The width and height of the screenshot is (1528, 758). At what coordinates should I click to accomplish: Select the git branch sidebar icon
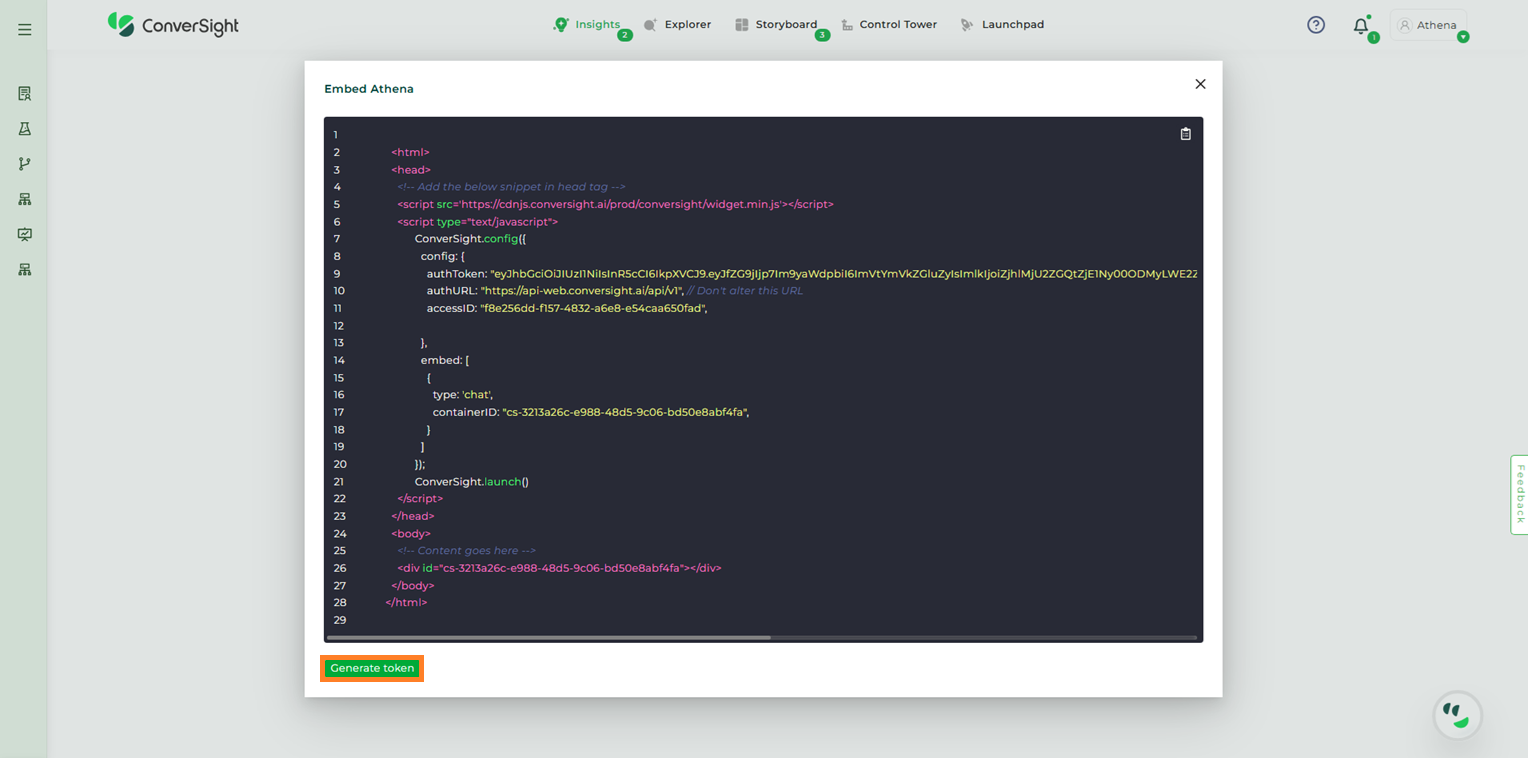pos(25,164)
